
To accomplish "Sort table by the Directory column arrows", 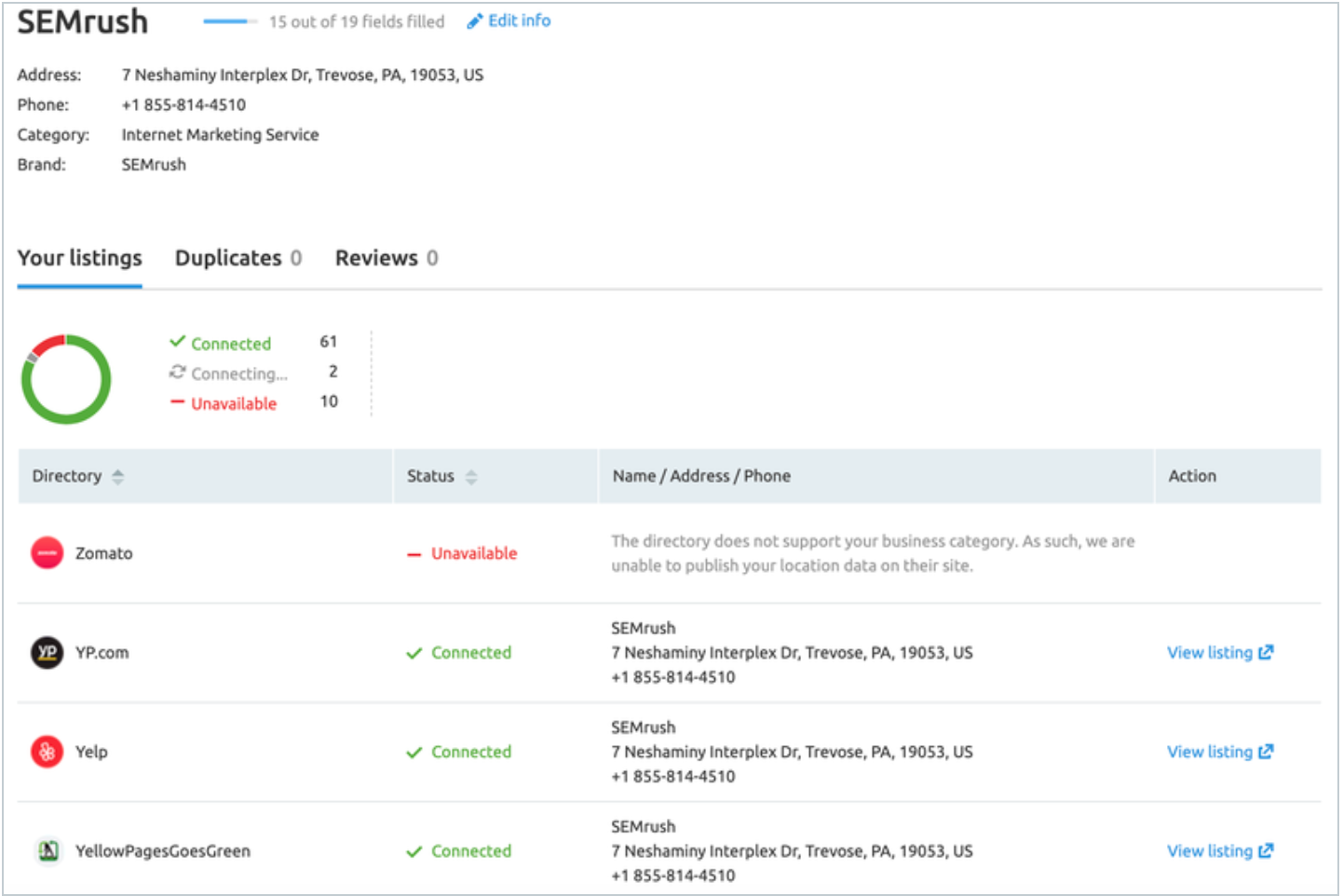I will pos(117,477).
